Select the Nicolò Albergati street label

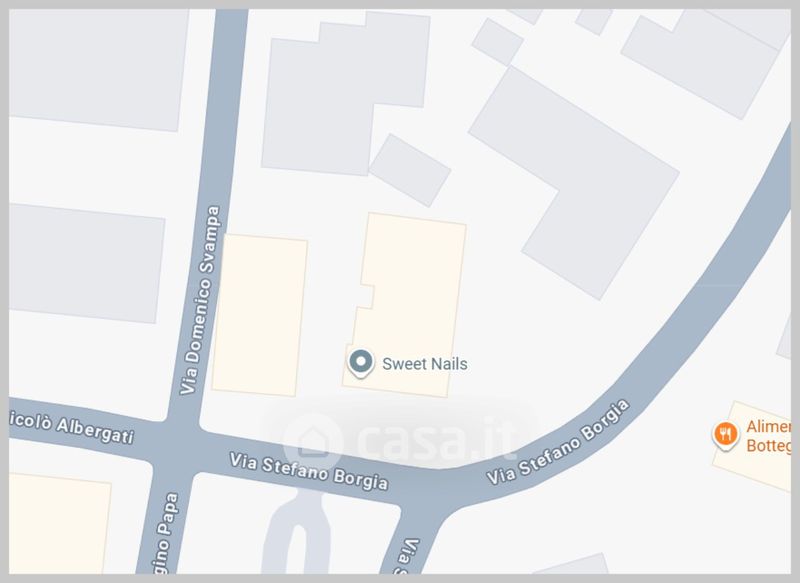pyautogui.click(x=72, y=427)
